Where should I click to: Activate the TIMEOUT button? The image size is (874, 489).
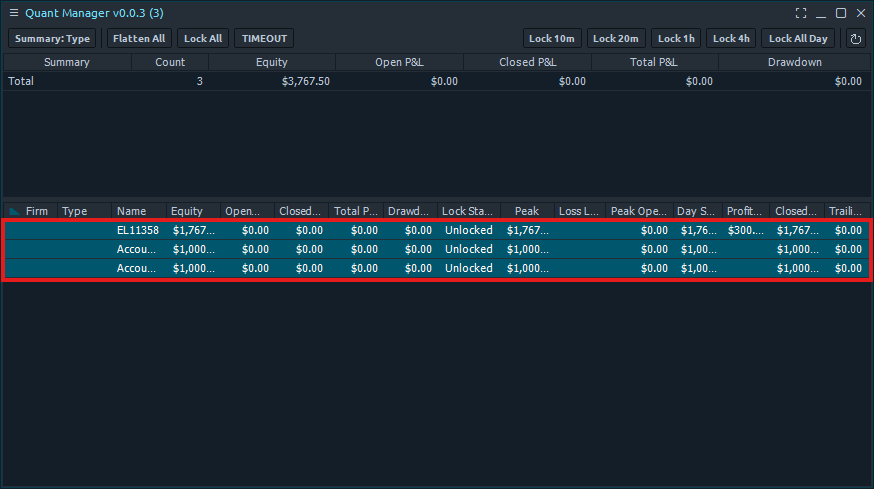264,39
